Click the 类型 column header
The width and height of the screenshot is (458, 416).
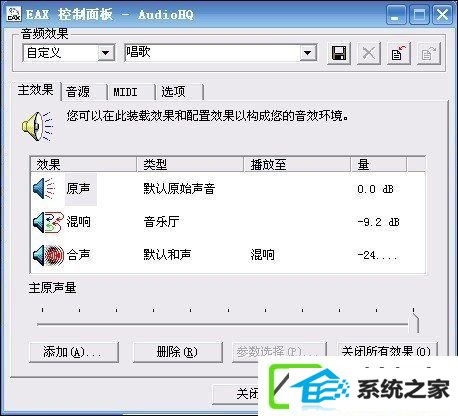[x=190, y=164]
